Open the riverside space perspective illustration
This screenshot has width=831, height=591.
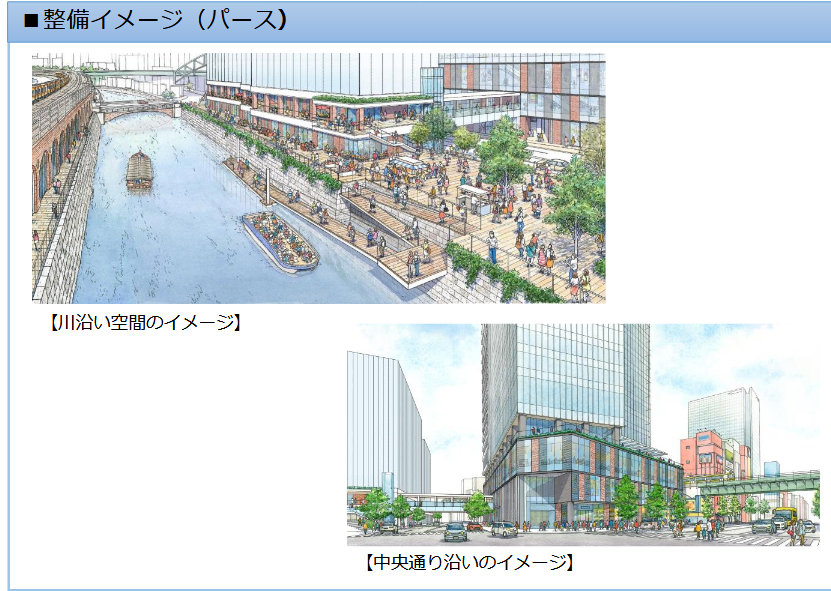click(x=319, y=178)
